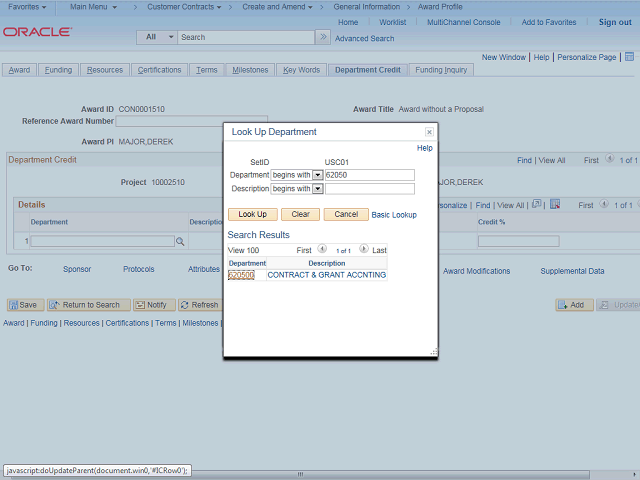Click previous arrow in Details grid header

pyautogui.click(x=604, y=204)
